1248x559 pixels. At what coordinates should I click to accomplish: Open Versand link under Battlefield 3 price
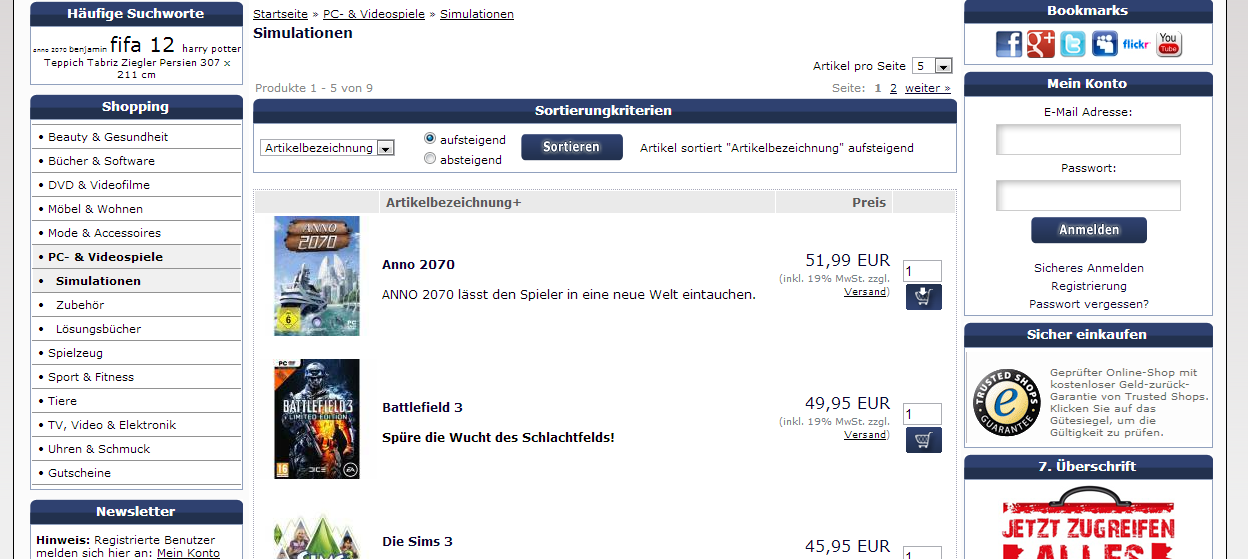point(865,435)
